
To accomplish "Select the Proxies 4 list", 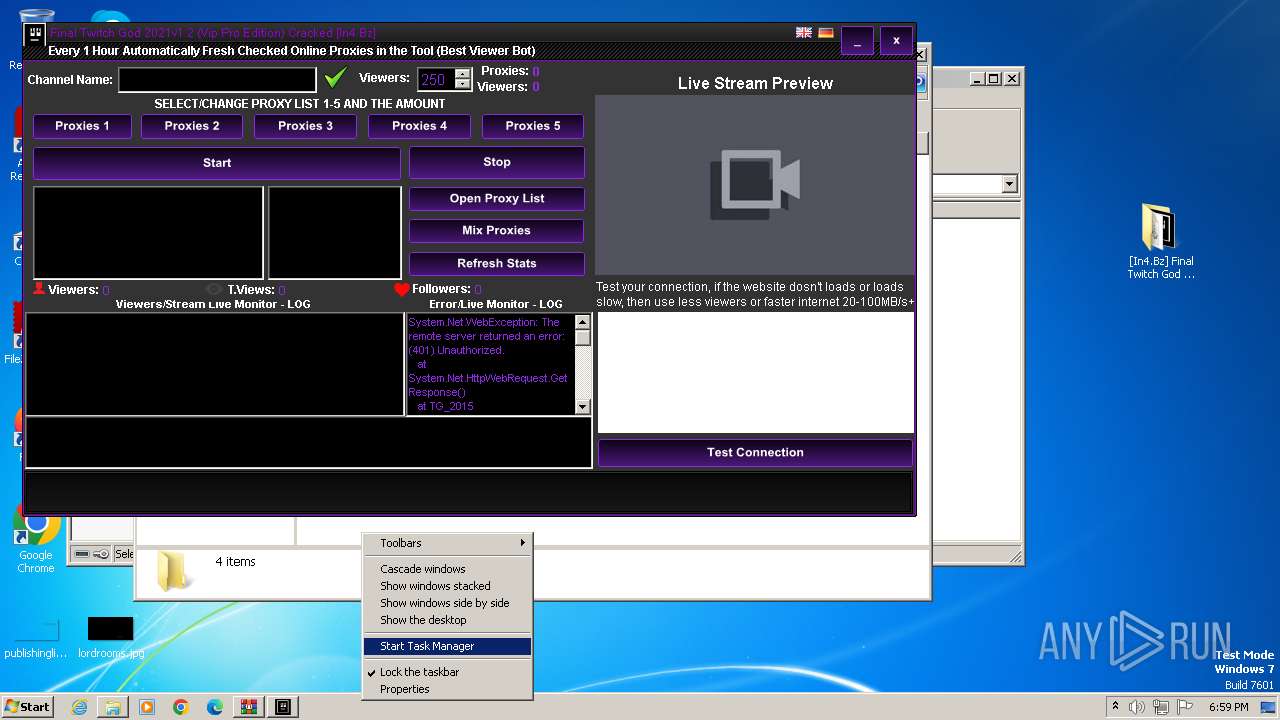I will [420, 126].
